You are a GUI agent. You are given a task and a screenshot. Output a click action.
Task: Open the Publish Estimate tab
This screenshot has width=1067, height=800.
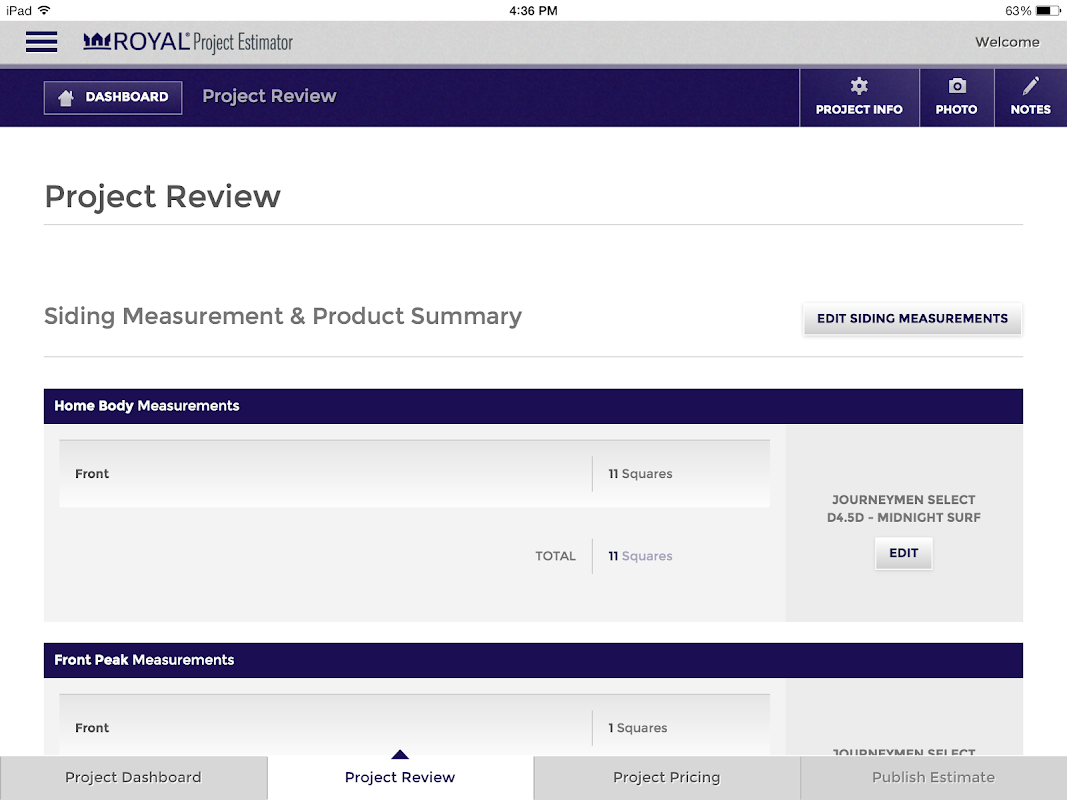click(933, 778)
